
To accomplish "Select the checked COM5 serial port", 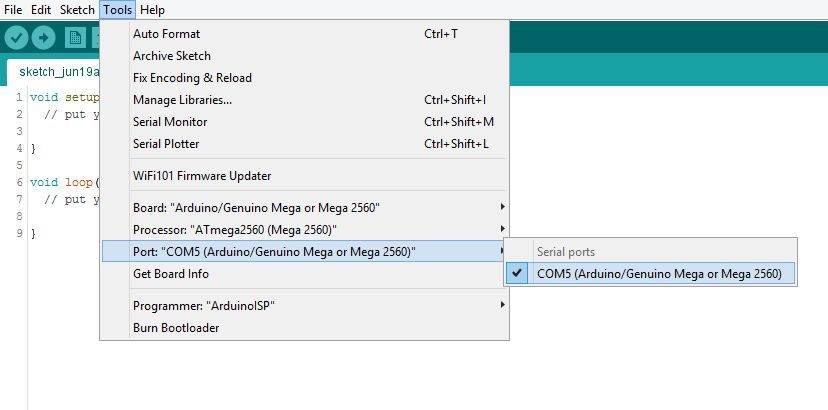I will 650,274.
